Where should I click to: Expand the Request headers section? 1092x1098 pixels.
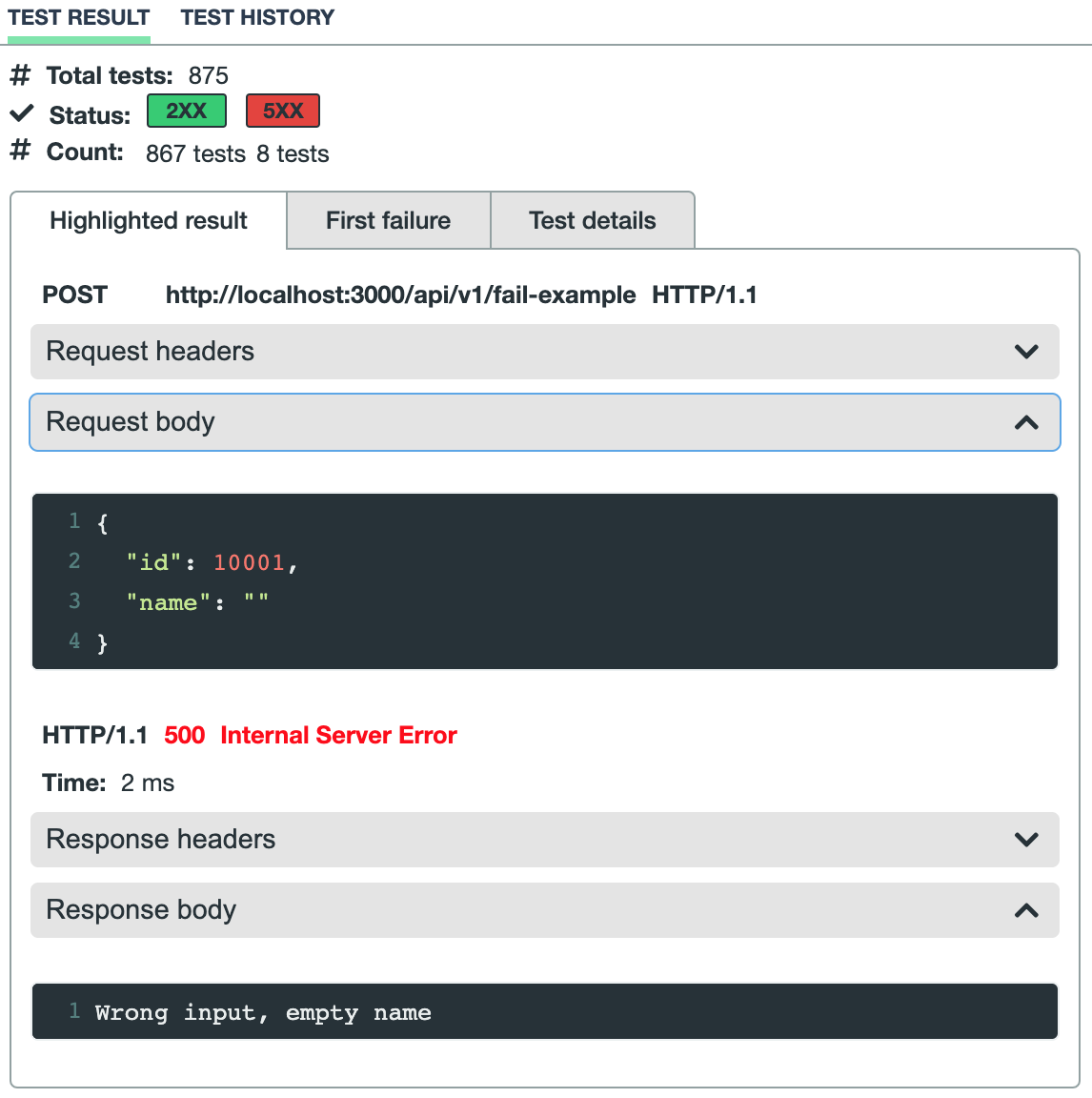pyautogui.click(x=544, y=351)
